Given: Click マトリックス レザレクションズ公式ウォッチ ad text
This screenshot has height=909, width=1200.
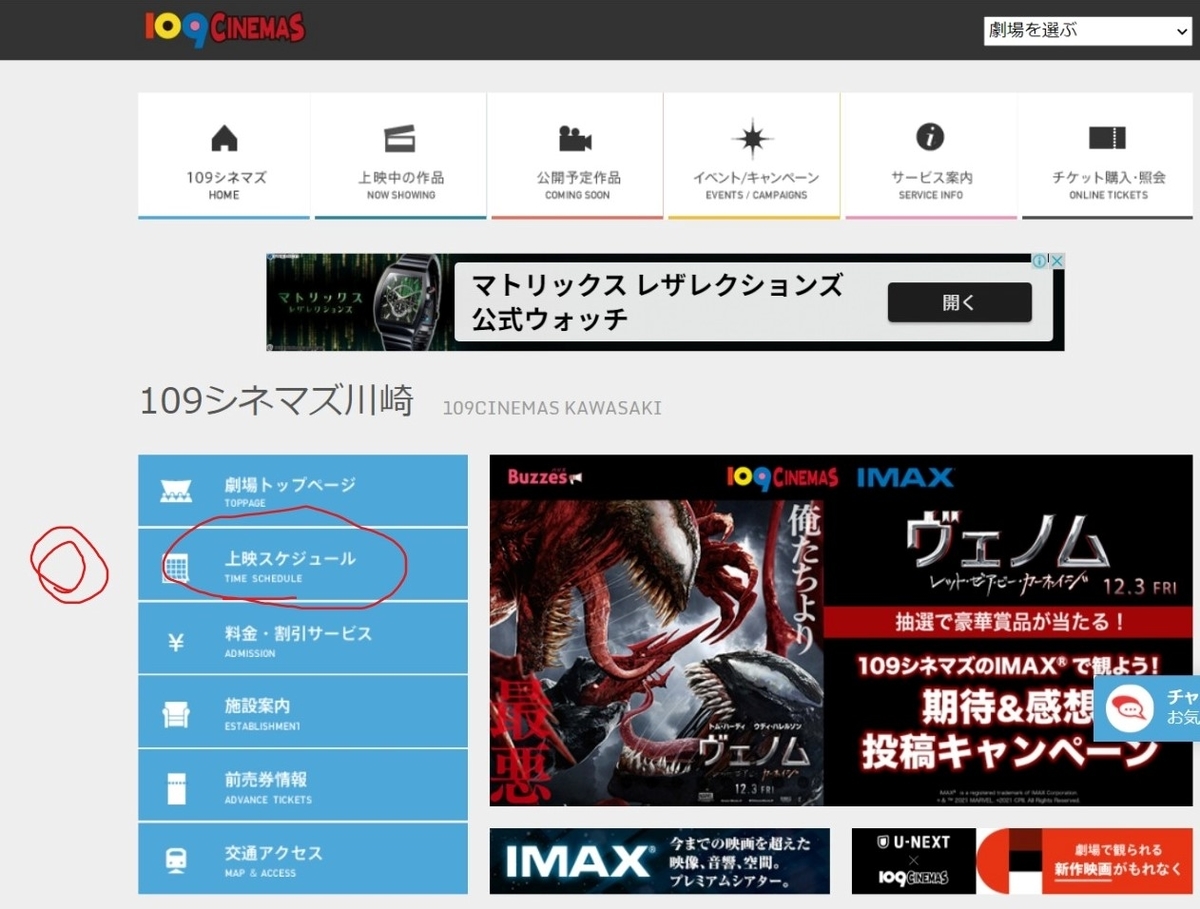Looking at the screenshot, I should coord(658,302).
